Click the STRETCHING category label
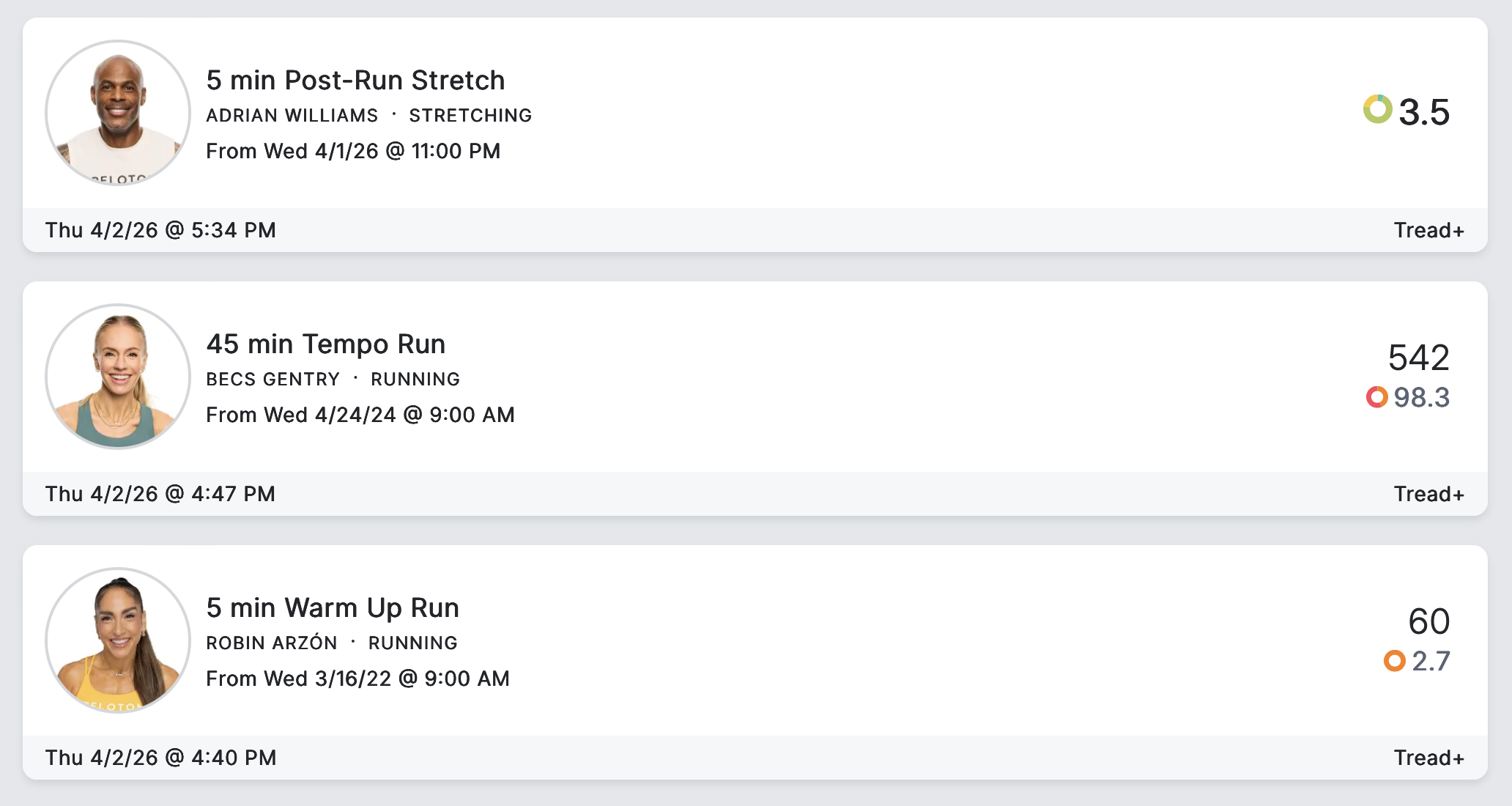1512x806 pixels. tap(470, 116)
